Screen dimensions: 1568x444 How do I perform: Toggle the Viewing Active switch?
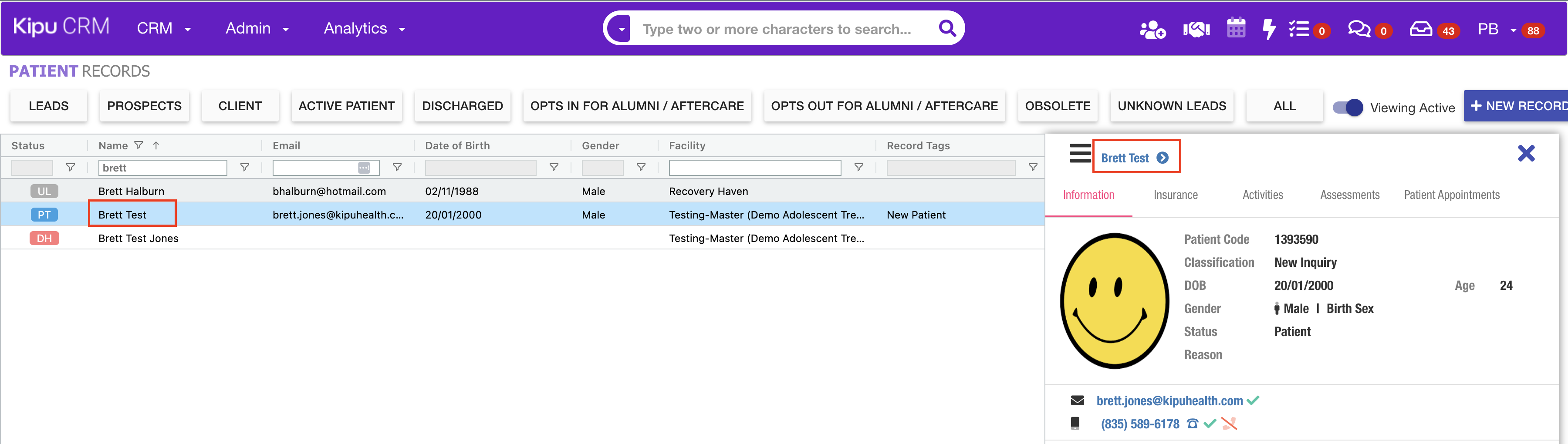(x=1348, y=108)
